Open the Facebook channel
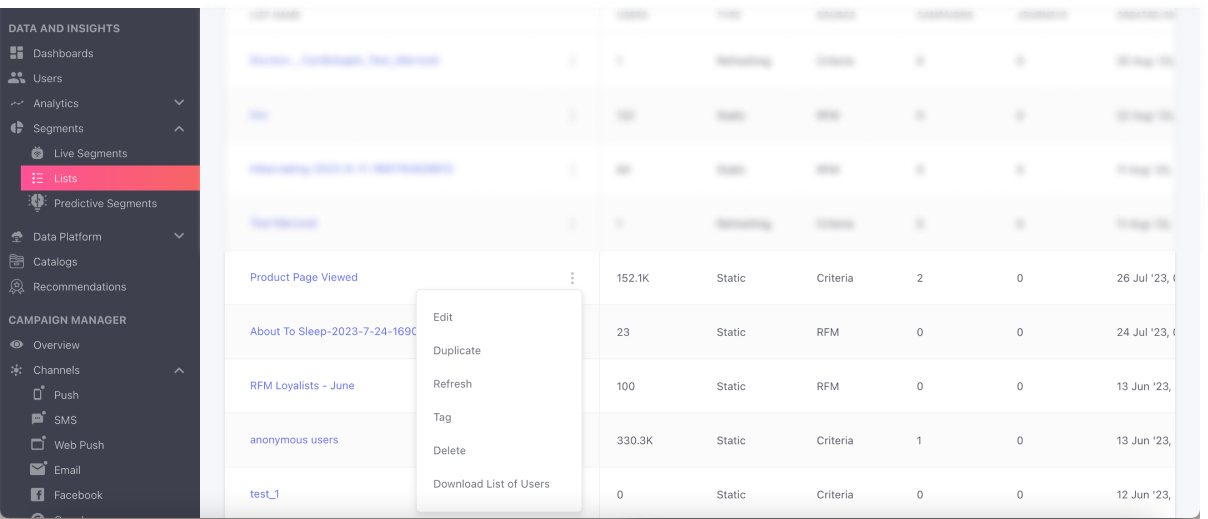Screen dimensions: 1208x519 (78, 495)
